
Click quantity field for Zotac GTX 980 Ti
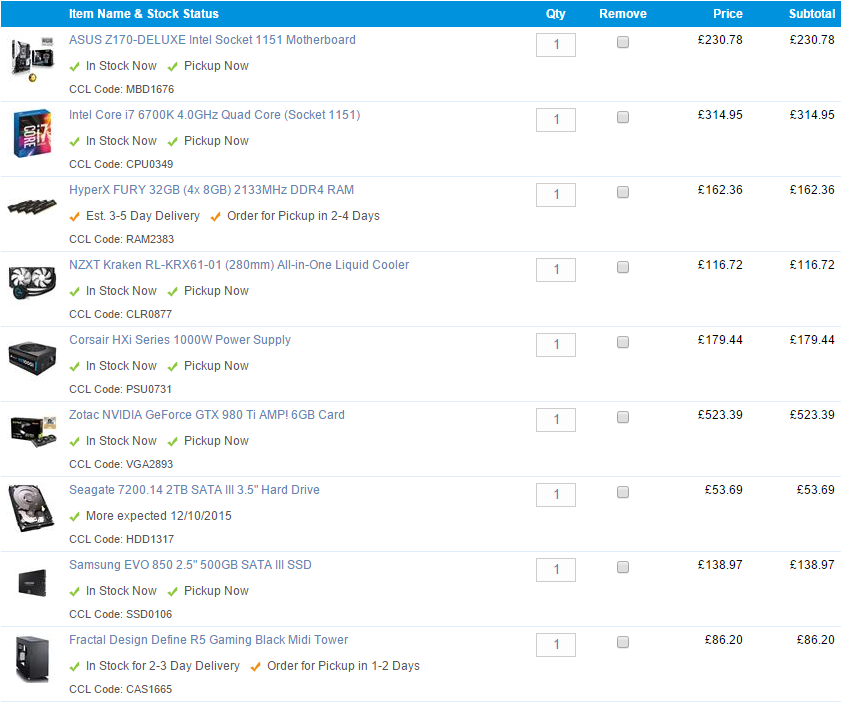[x=556, y=420]
